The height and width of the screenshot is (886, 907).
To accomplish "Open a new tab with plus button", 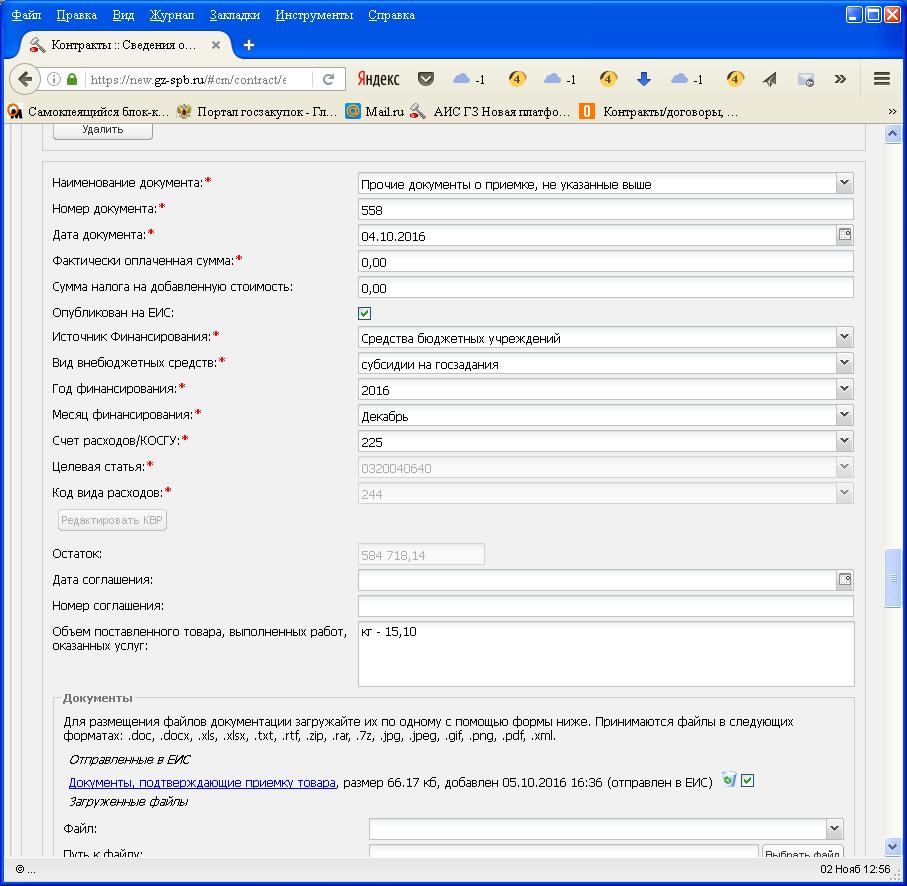I will point(249,45).
